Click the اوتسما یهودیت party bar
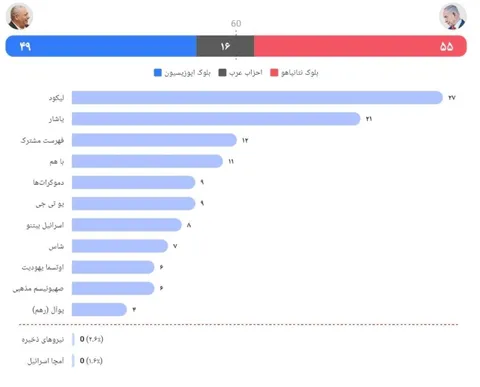Image resolution: width=480 pixels, height=387 pixels. 113,267
